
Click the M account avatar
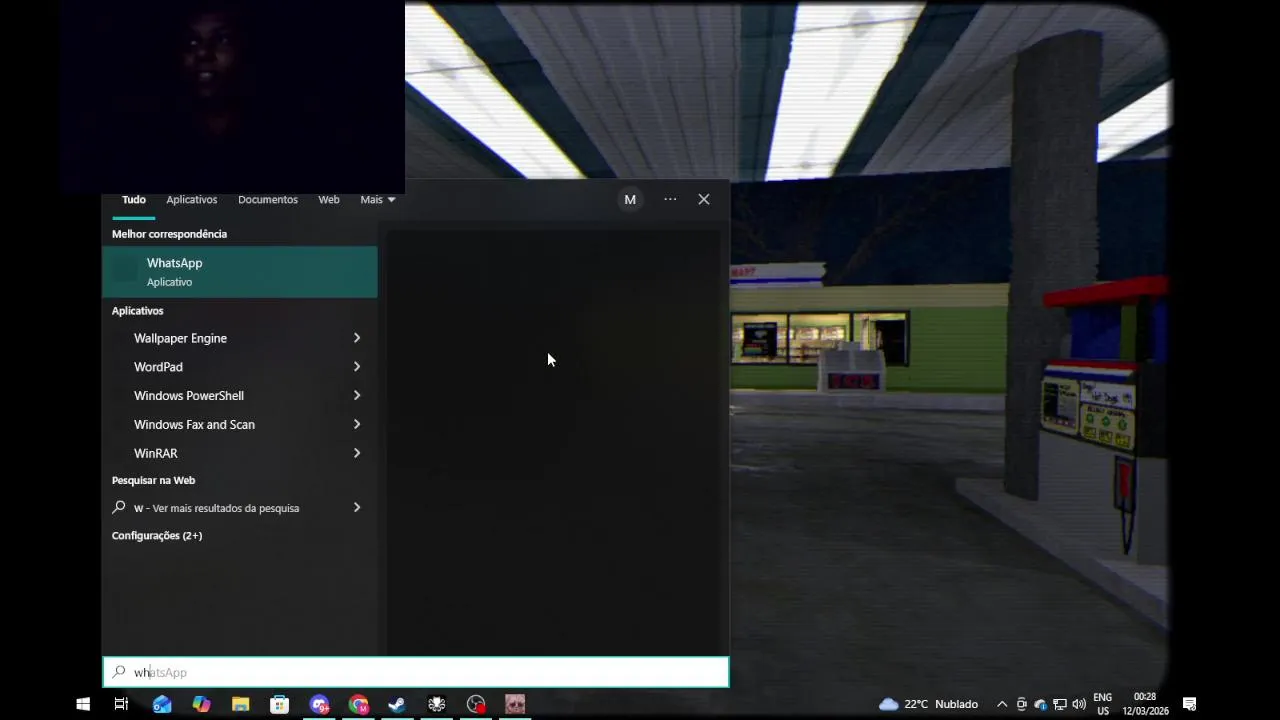pos(630,200)
